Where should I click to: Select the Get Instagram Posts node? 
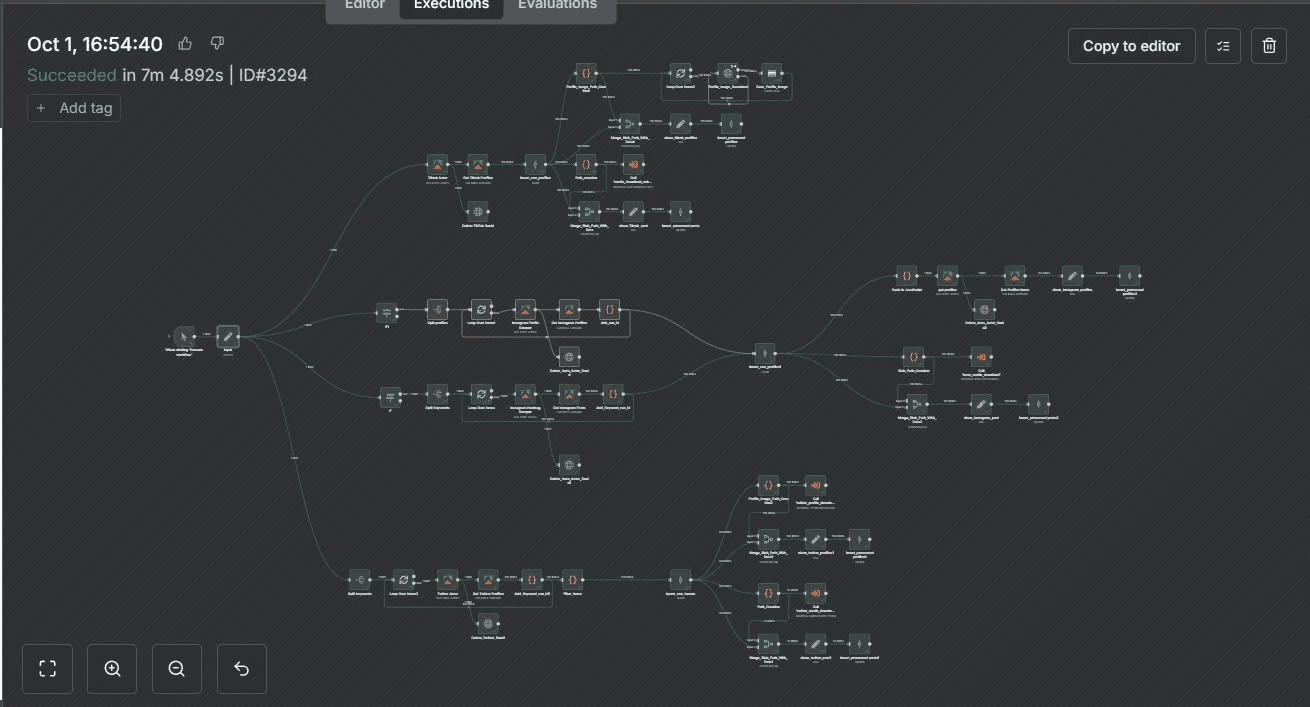569,395
